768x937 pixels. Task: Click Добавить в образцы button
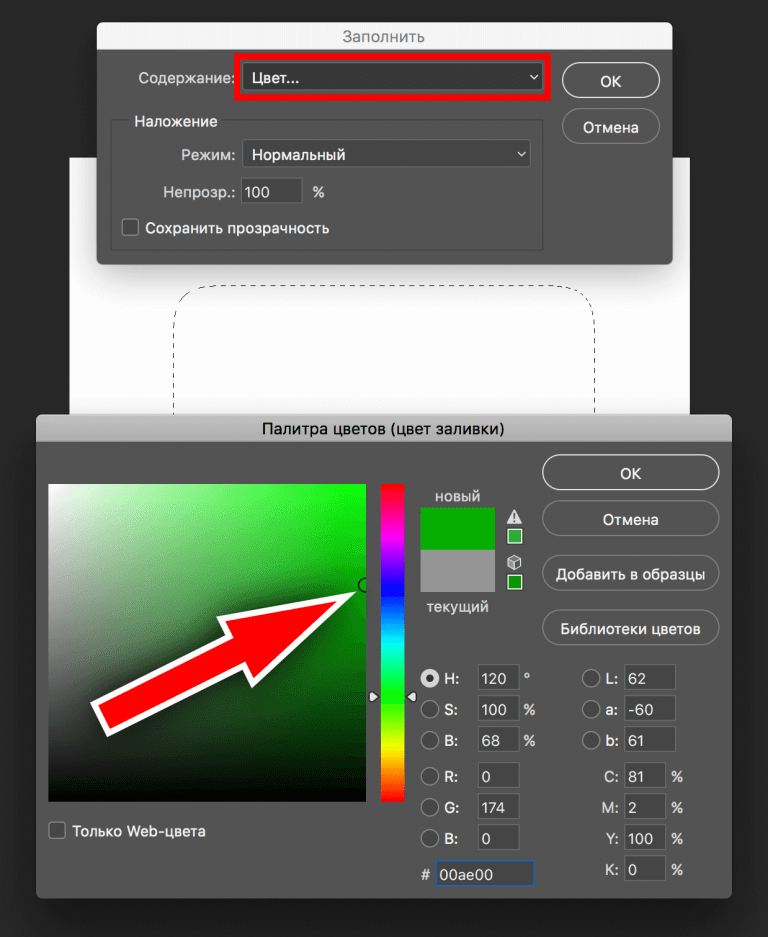tap(631, 574)
